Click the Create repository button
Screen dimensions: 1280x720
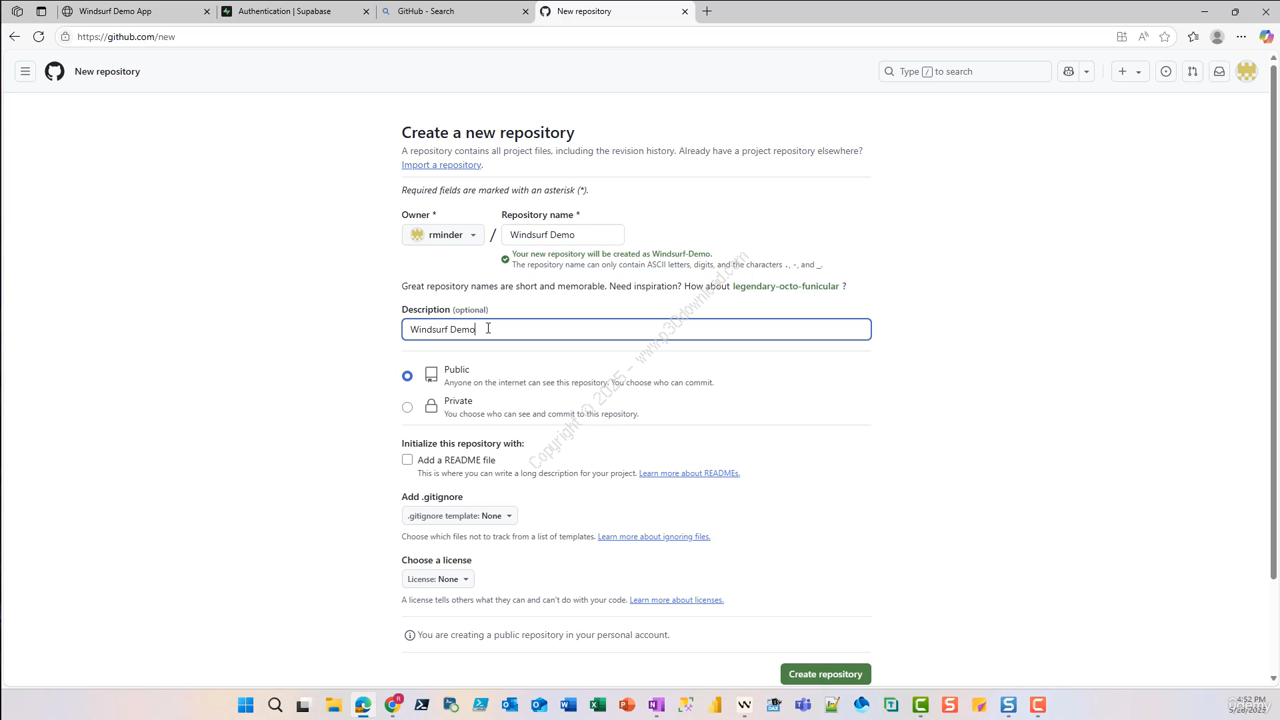(x=825, y=674)
